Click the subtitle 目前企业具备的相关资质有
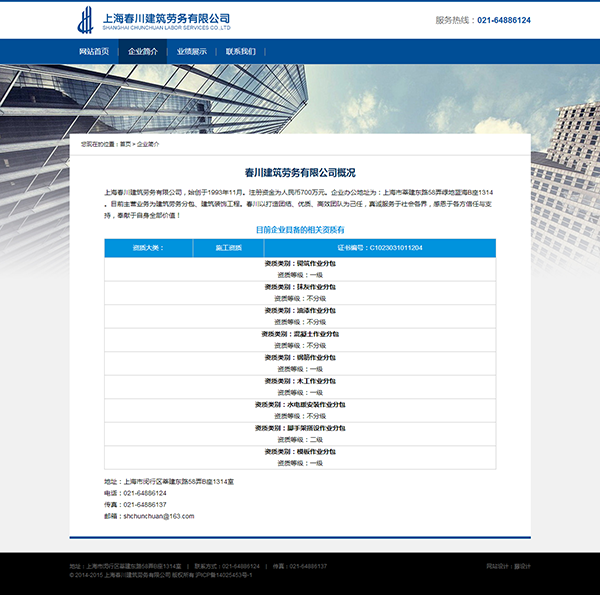This screenshot has width=600, height=595. tap(300, 230)
